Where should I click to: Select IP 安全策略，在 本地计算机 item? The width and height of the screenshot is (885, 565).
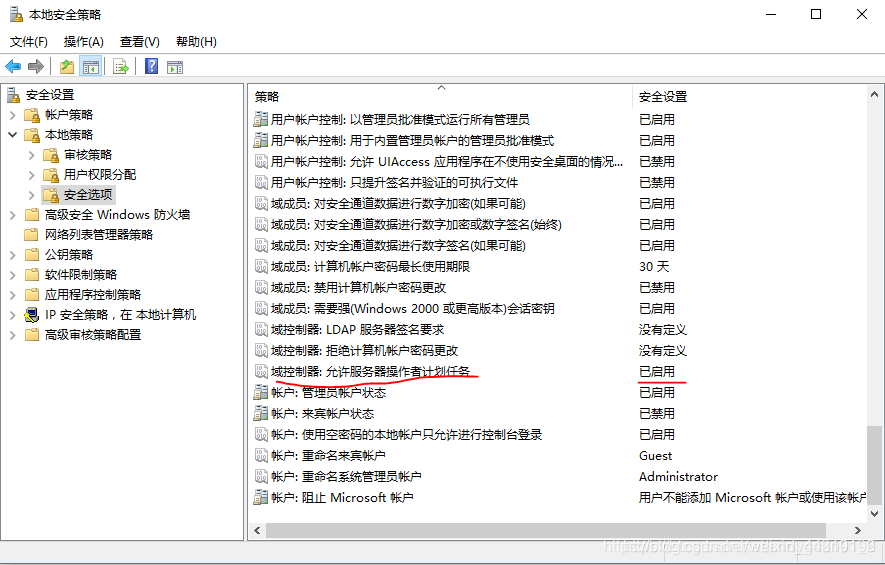click(x=120, y=315)
